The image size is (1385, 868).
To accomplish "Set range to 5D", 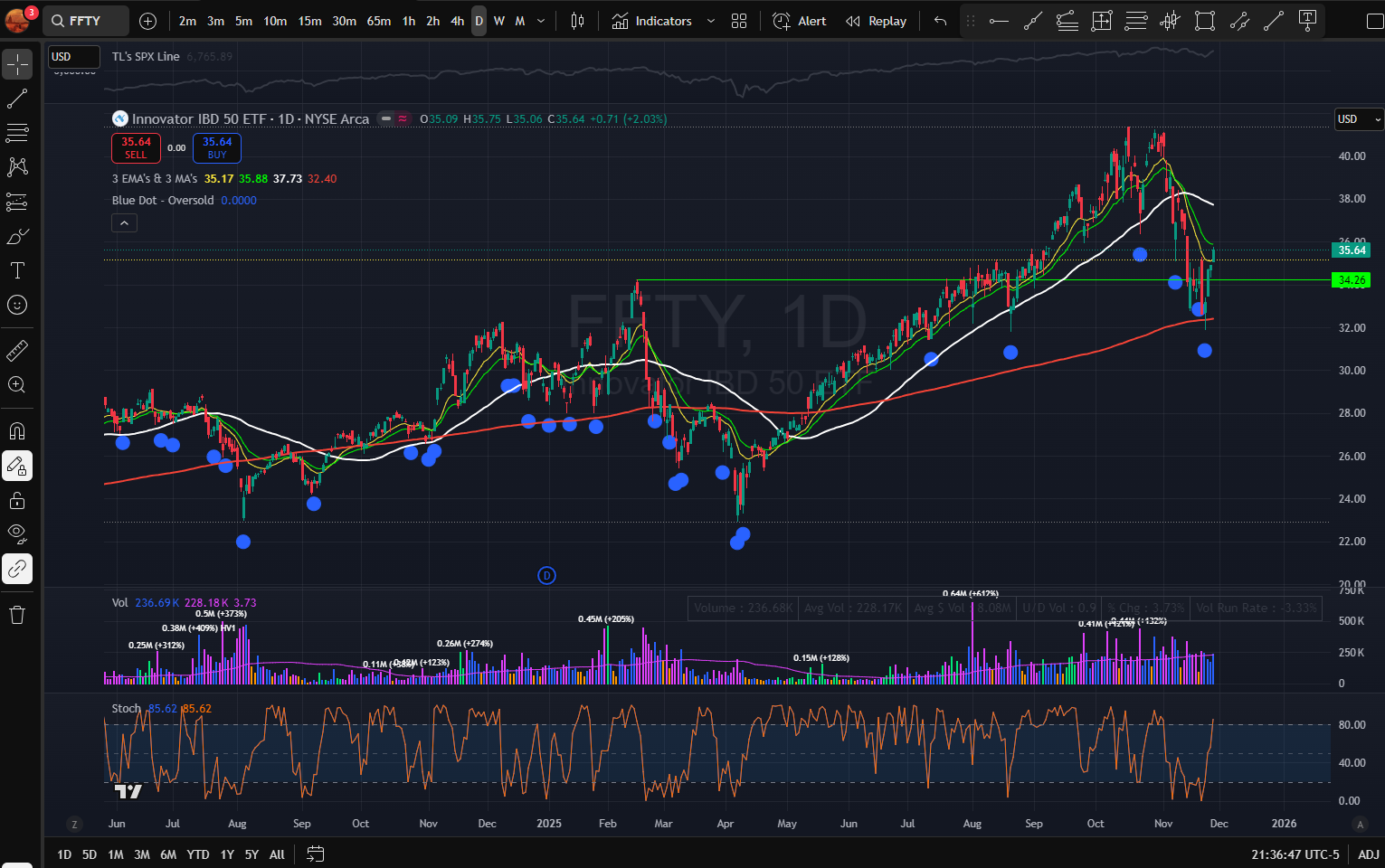I will tap(89, 854).
